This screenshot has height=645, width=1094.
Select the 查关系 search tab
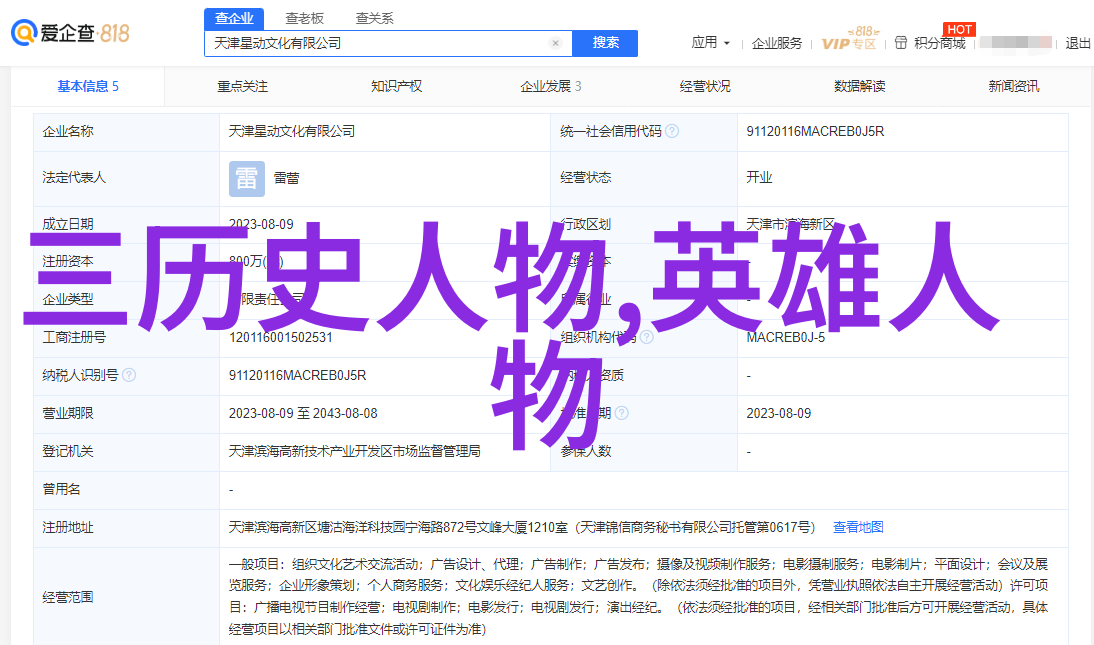tap(375, 19)
